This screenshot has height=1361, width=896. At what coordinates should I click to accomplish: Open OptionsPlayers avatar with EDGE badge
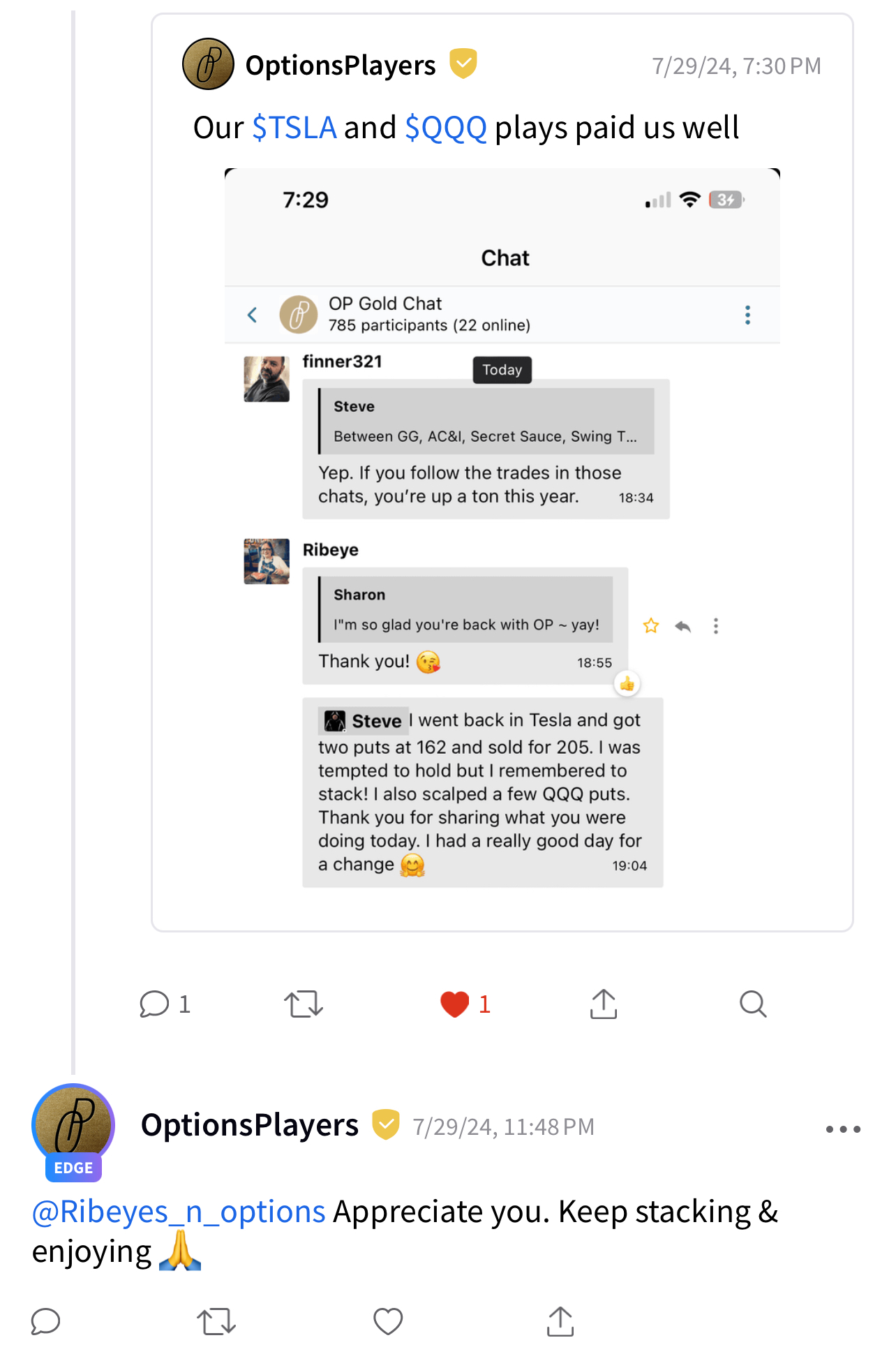[73, 1125]
